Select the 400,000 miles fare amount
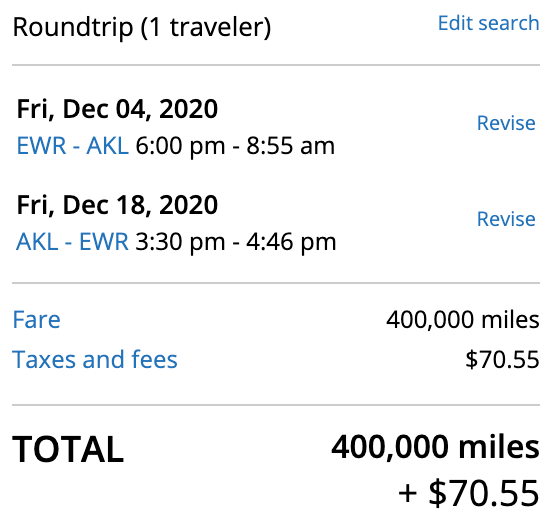 (x=463, y=320)
